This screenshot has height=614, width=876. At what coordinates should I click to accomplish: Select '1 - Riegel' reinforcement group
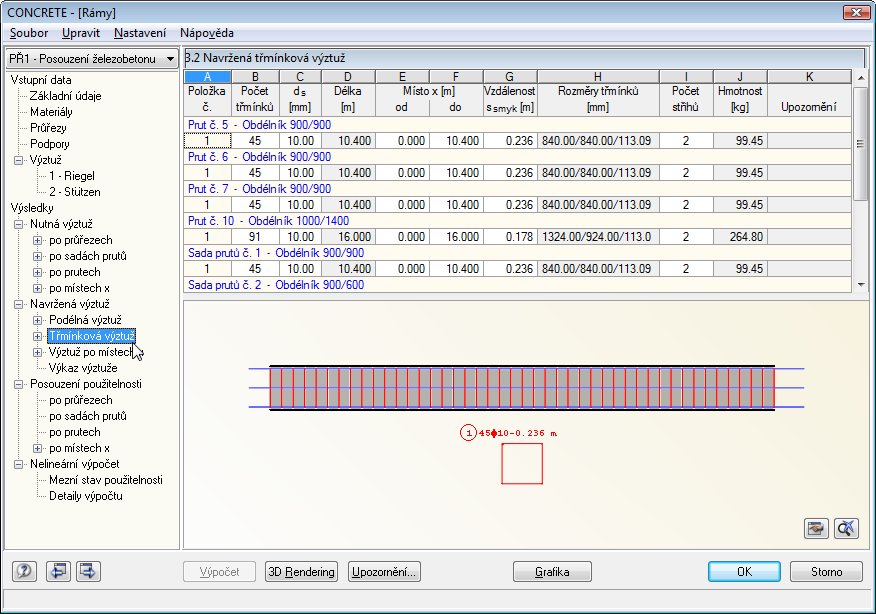(72, 176)
